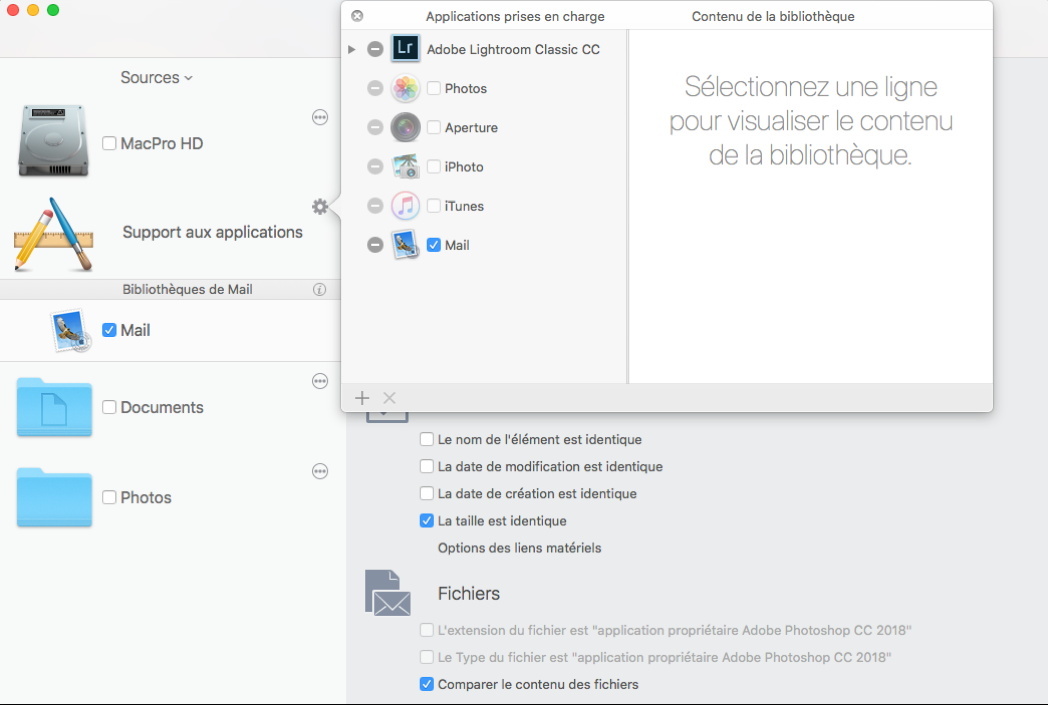Check the Photos app checkbox in popover
This screenshot has width=1048, height=705.
434,88
